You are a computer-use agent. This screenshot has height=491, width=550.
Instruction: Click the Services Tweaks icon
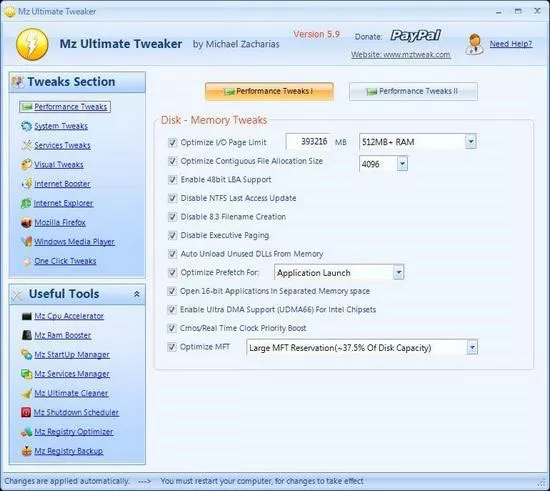(26, 145)
